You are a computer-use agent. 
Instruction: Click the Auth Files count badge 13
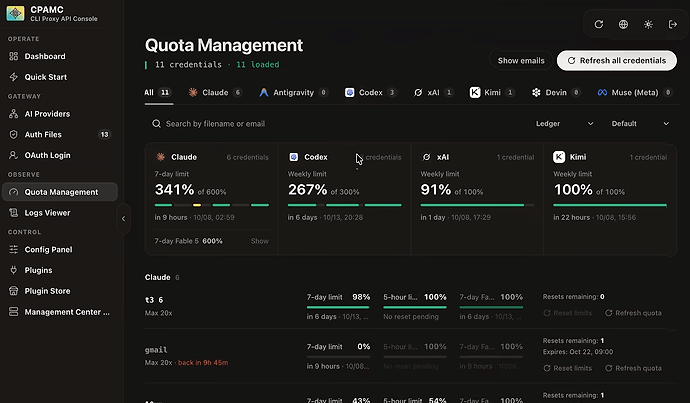tap(104, 135)
